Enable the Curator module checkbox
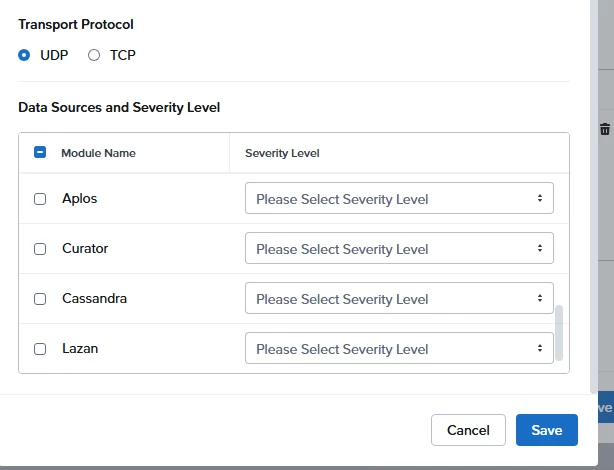The height and width of the screenshot is (470, 614). coord(40,249)
